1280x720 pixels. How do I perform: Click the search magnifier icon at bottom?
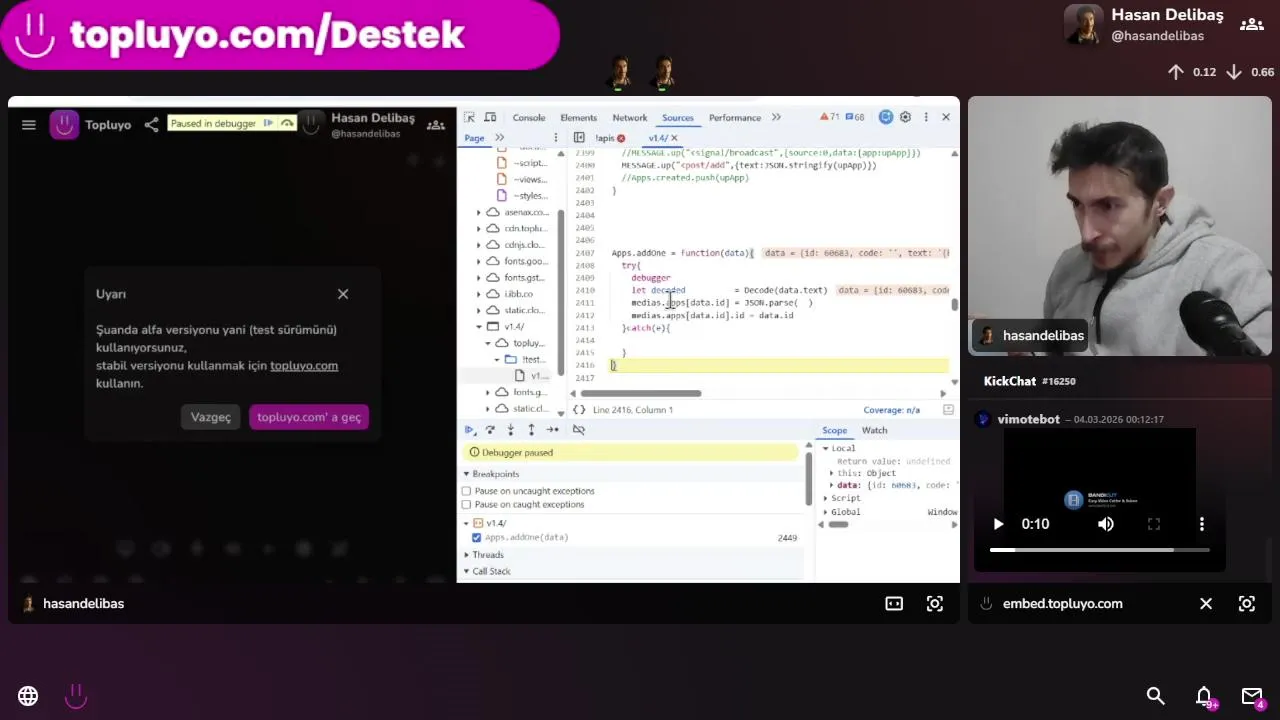[x=1155, y=696]
